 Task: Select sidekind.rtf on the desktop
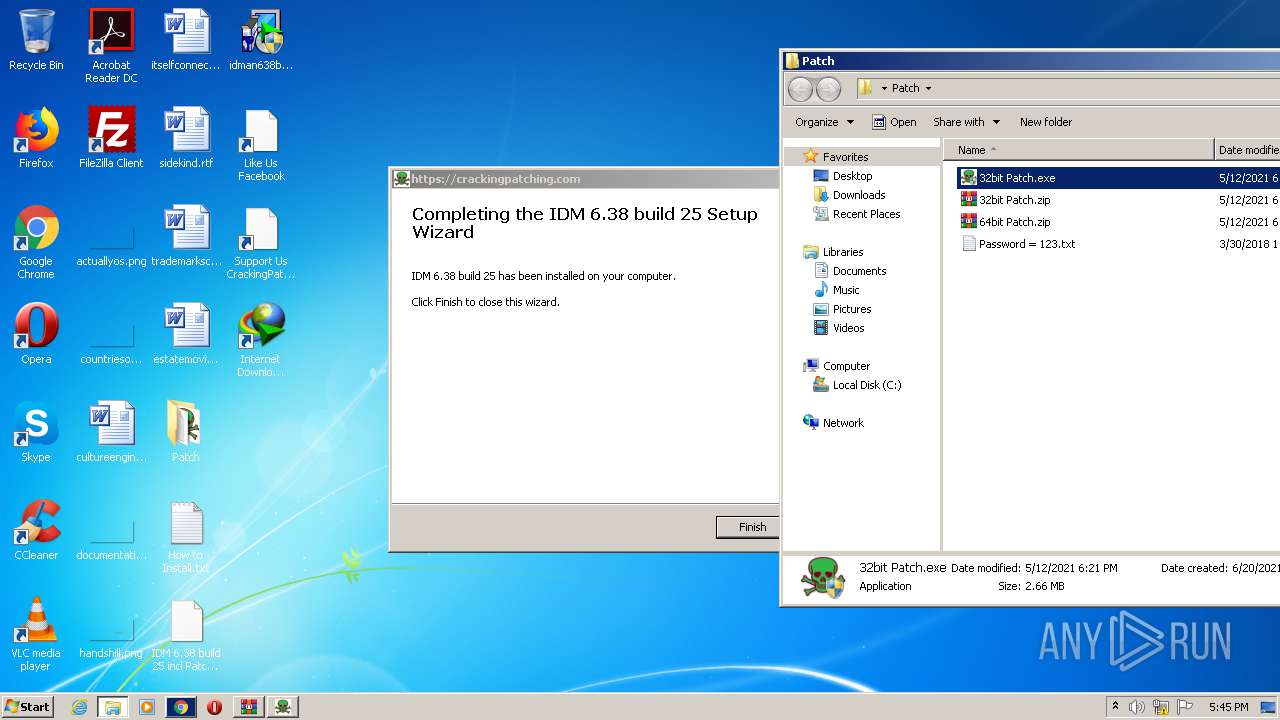coord(186,138)
